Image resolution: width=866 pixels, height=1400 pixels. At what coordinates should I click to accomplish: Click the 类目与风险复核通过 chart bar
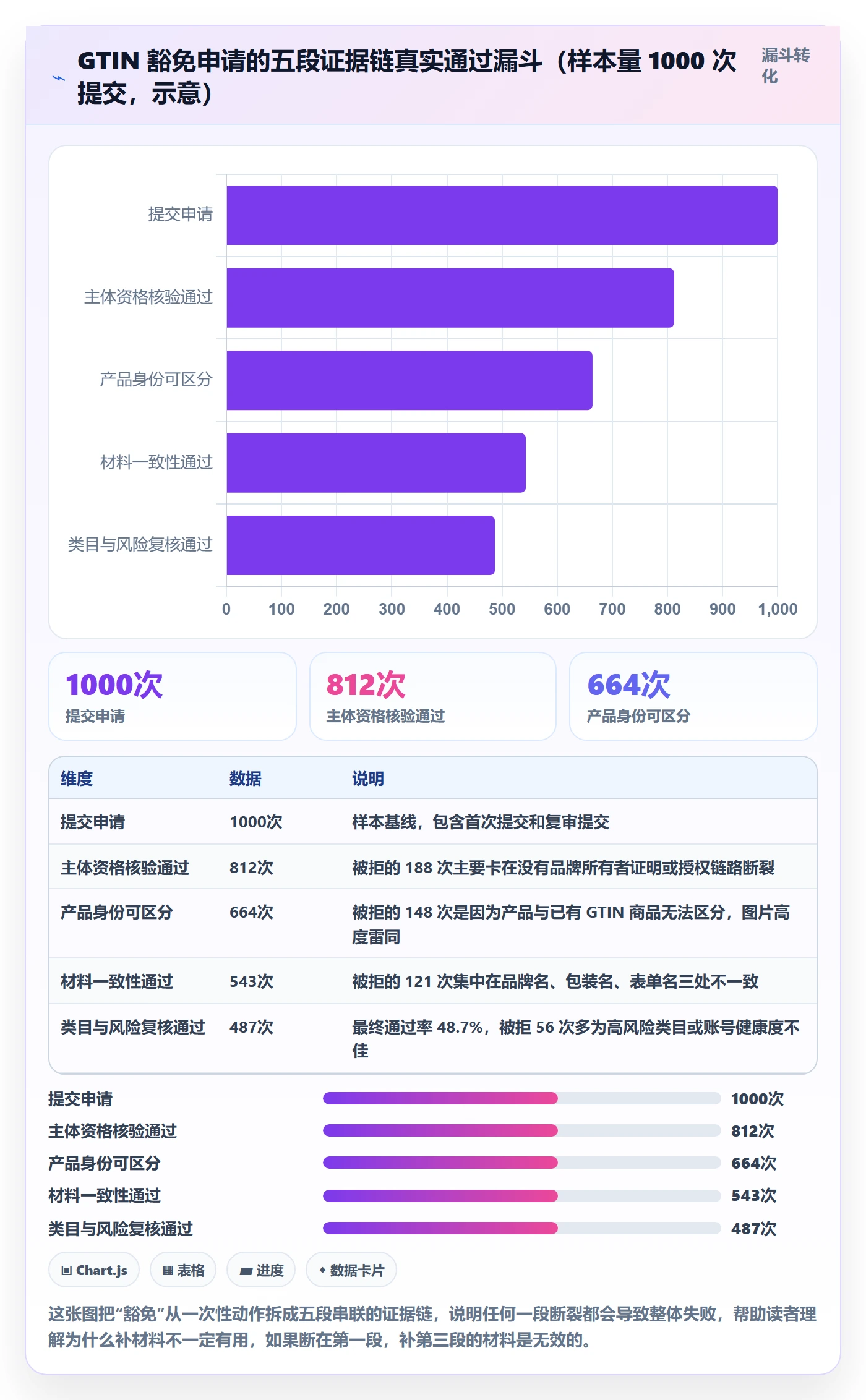click(361, 545)
